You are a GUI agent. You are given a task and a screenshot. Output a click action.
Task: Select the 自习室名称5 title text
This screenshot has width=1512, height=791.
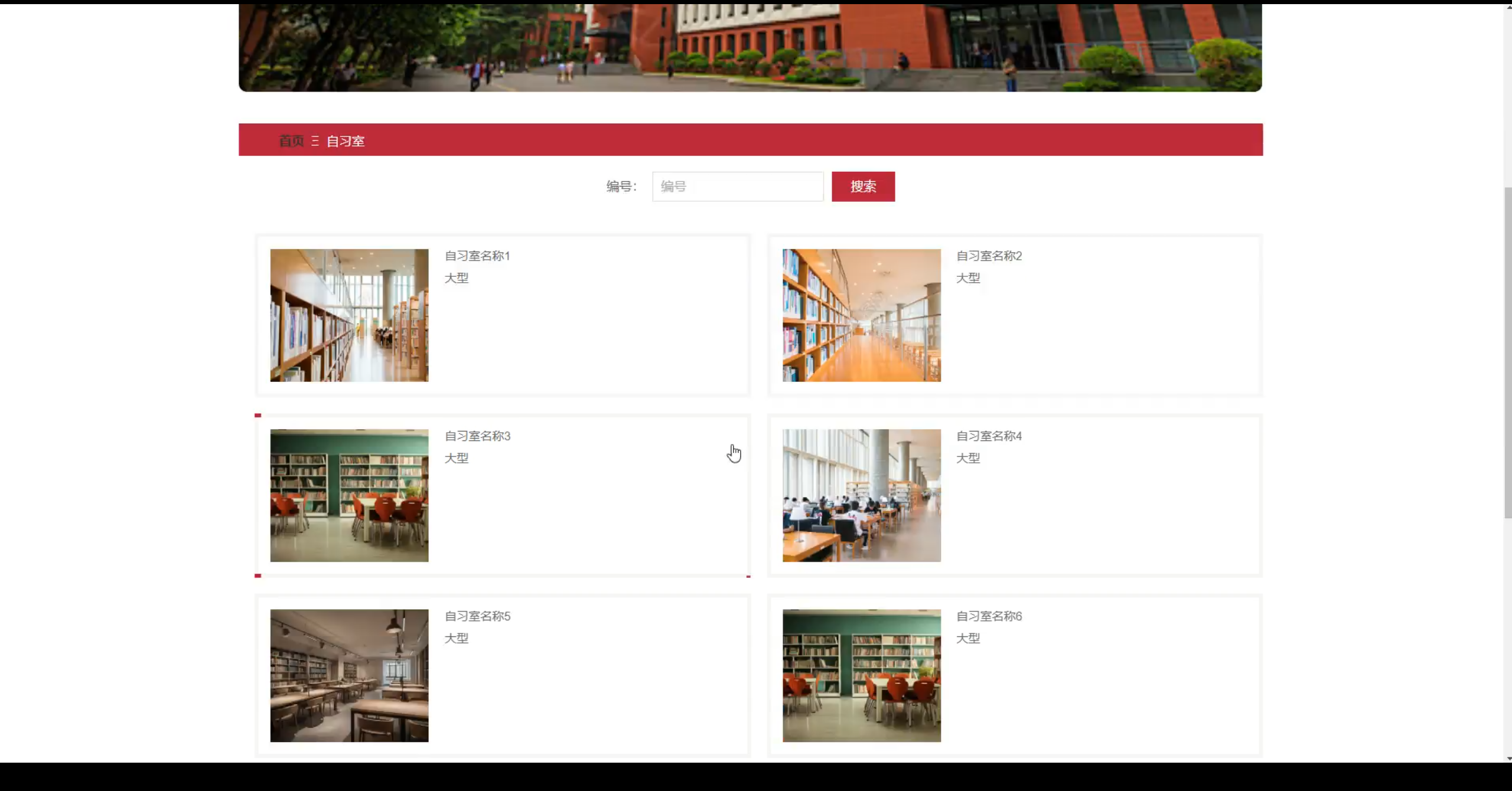click(x=477, y=616)
